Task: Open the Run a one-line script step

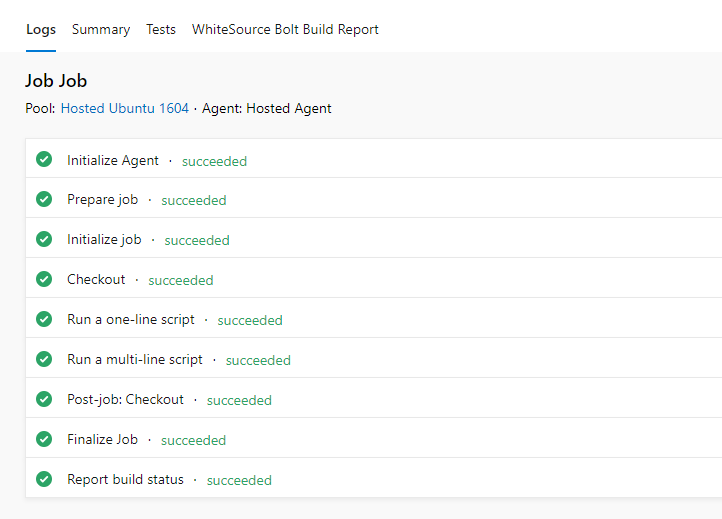Action: tap(131, 319)
